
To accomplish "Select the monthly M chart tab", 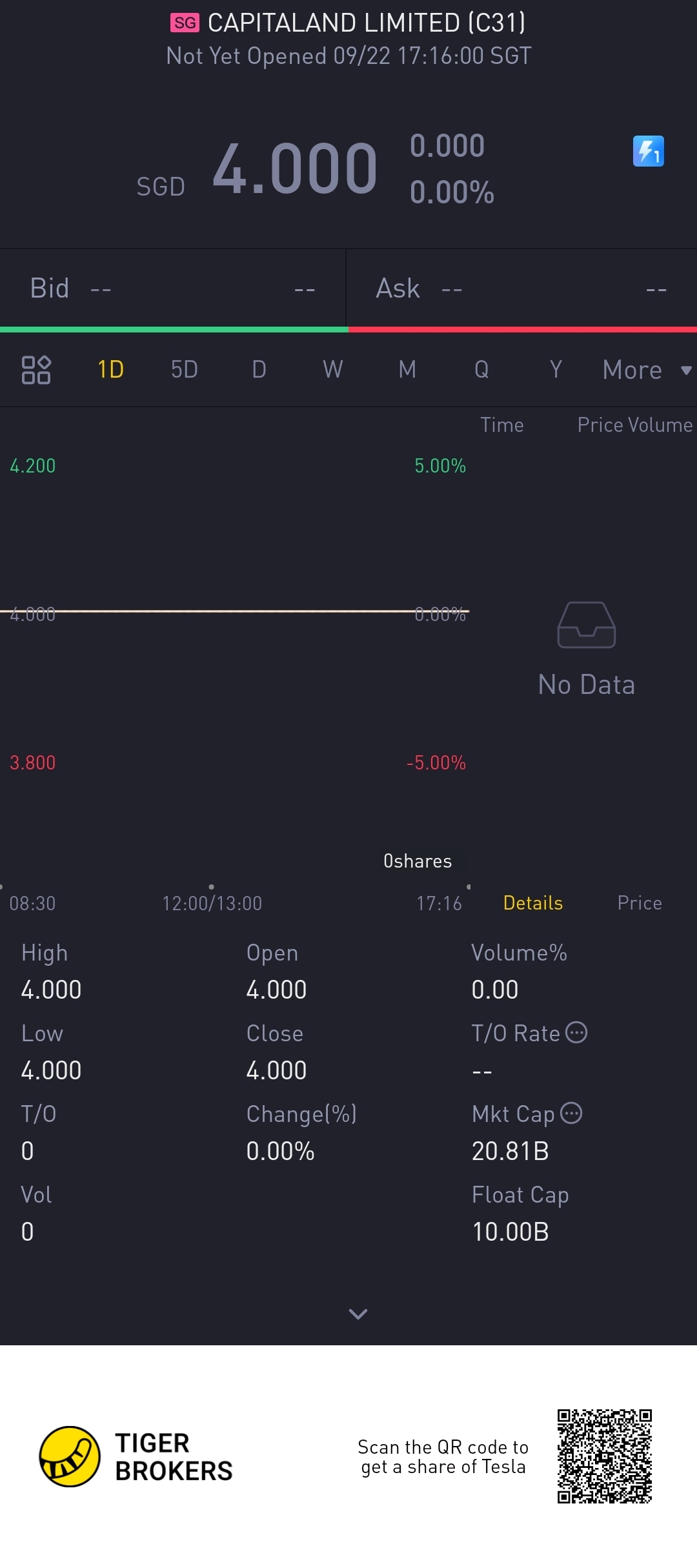I will coord(407,370).
